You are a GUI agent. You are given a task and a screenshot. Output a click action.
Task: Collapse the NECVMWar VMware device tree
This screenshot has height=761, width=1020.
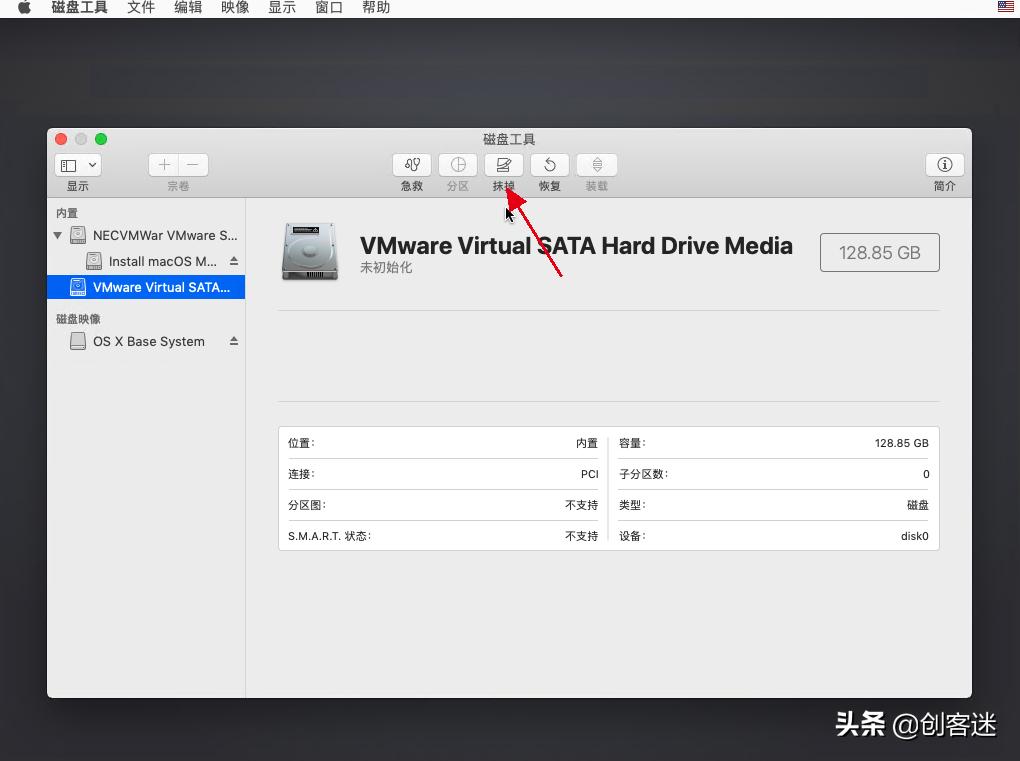[x=57, y=235]
